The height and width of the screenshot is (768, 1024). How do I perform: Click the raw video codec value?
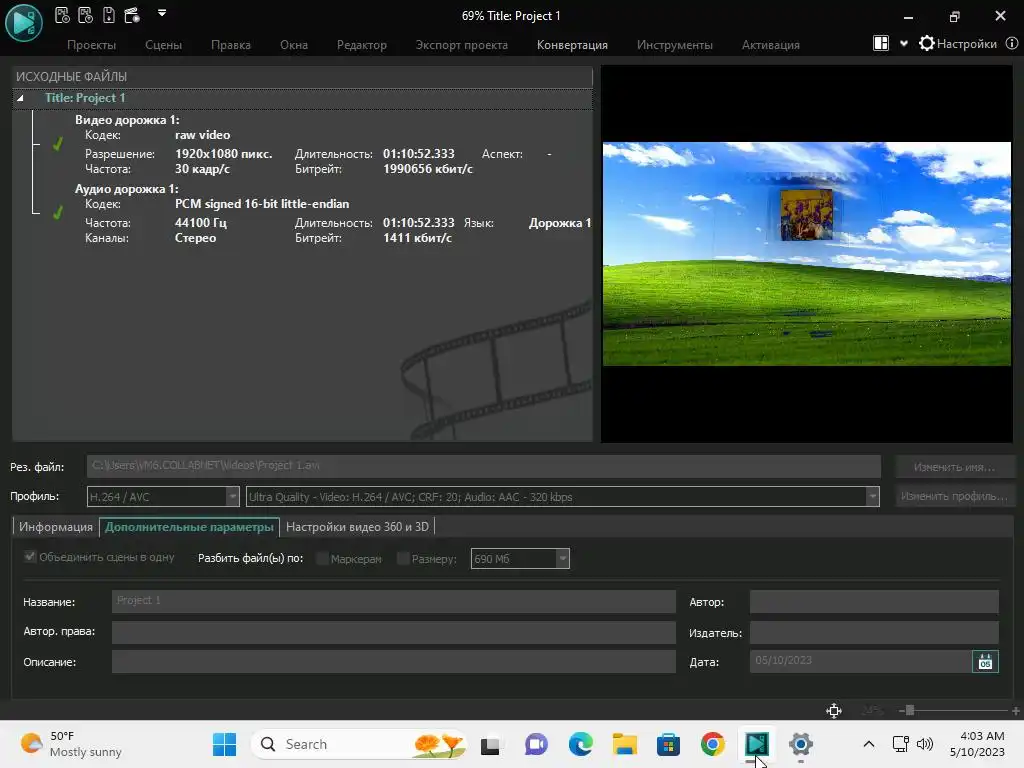point(202,135)
